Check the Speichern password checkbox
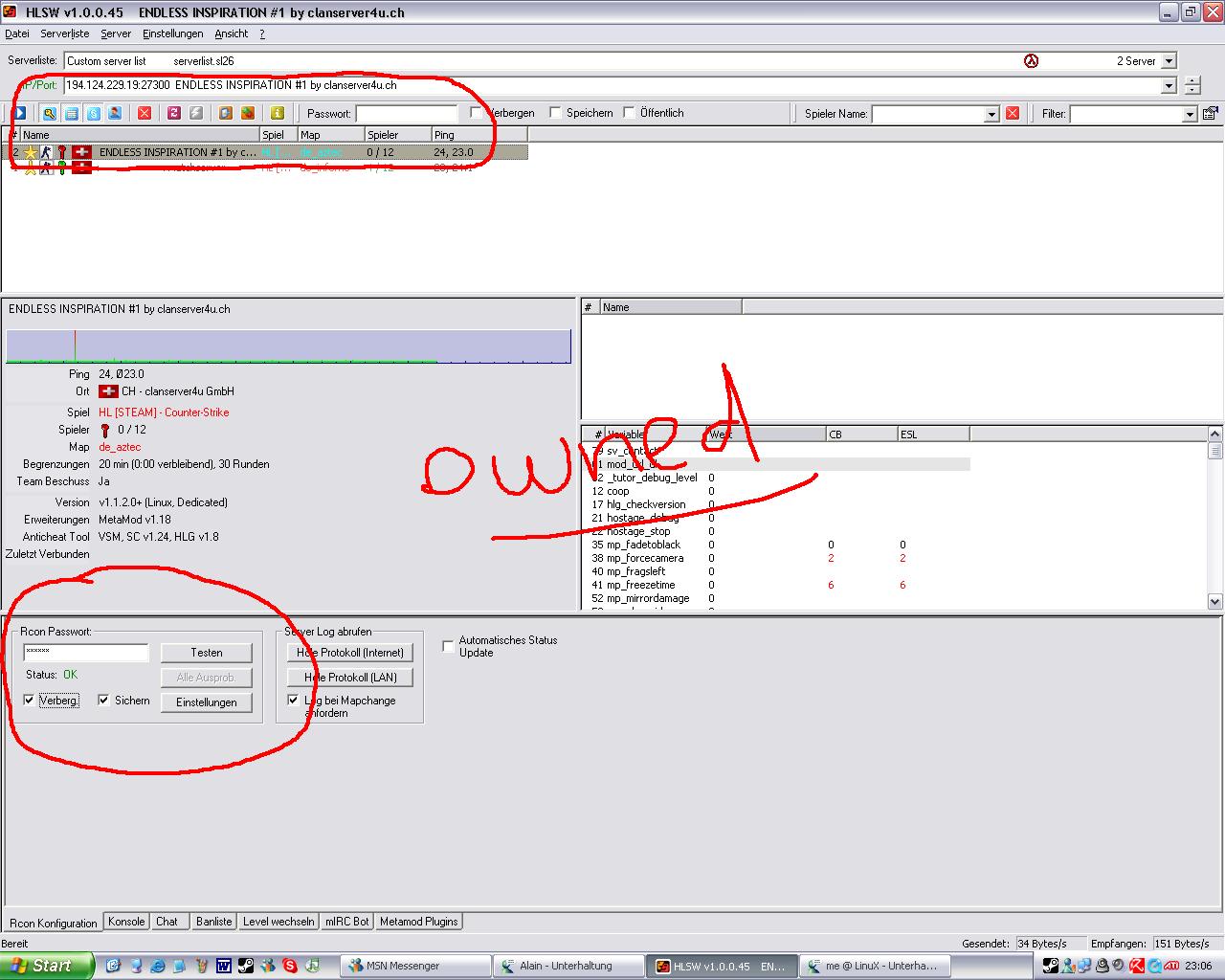Screen dimensions: 1225x980 555,113
